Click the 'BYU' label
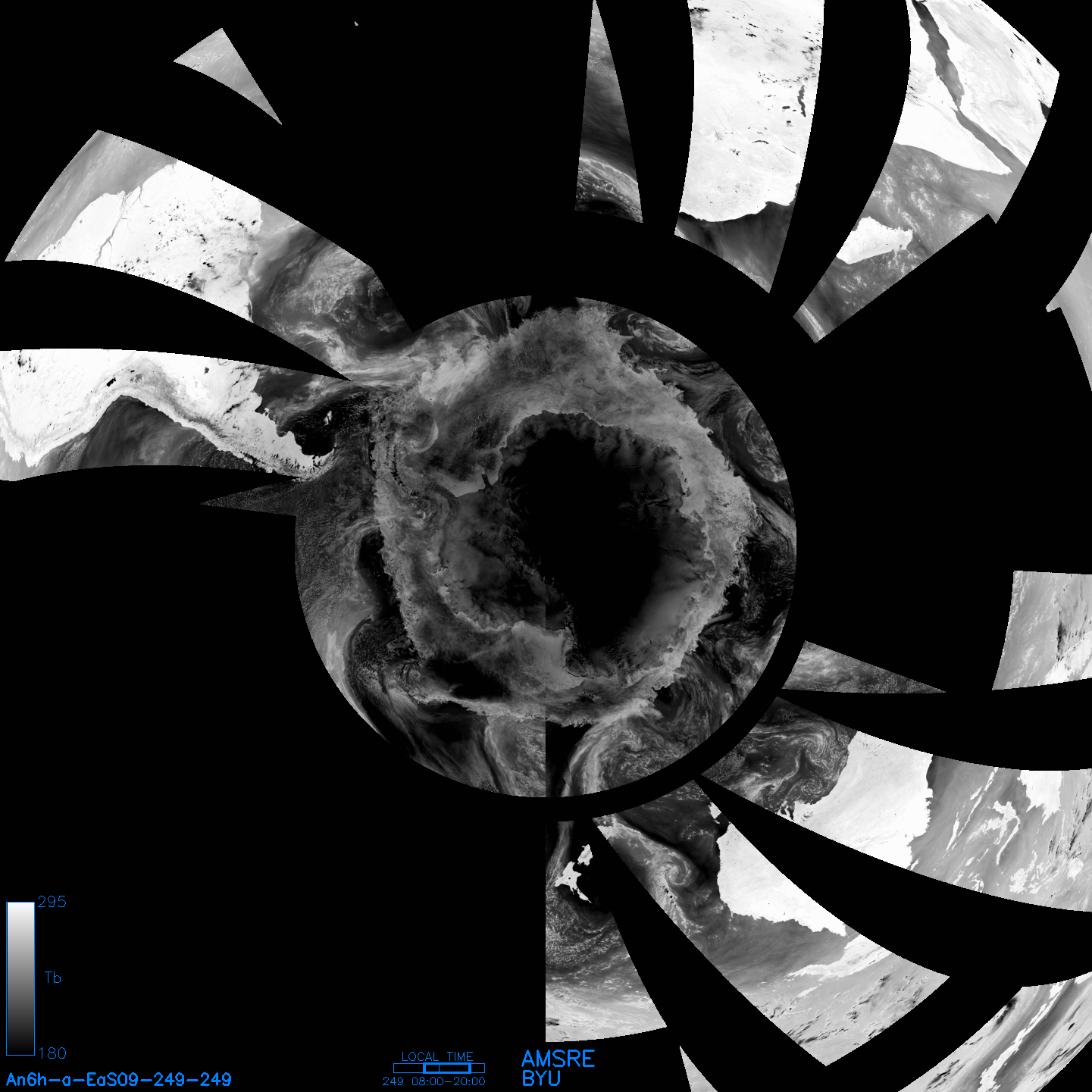 pyautogui.click(x=541, y=1078)
